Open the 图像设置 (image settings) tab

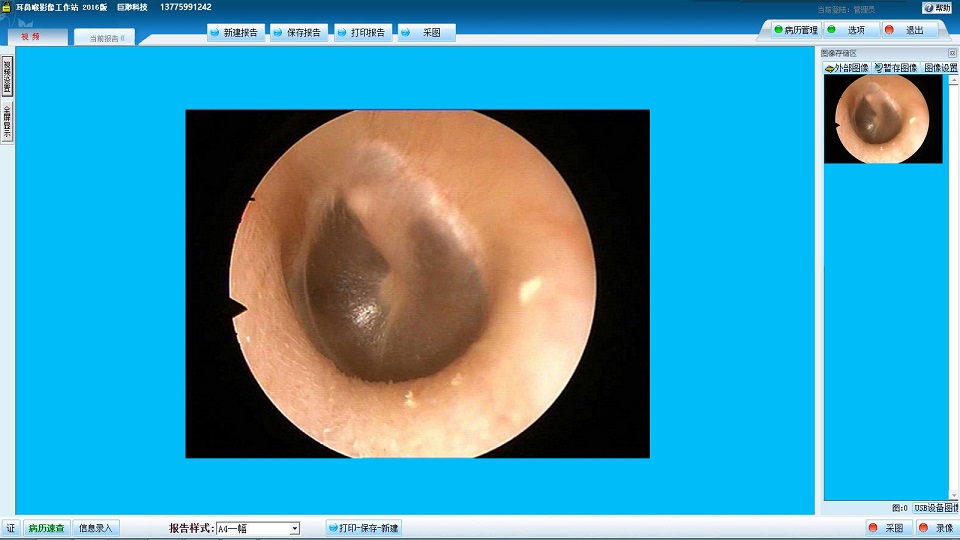(941, 68)
